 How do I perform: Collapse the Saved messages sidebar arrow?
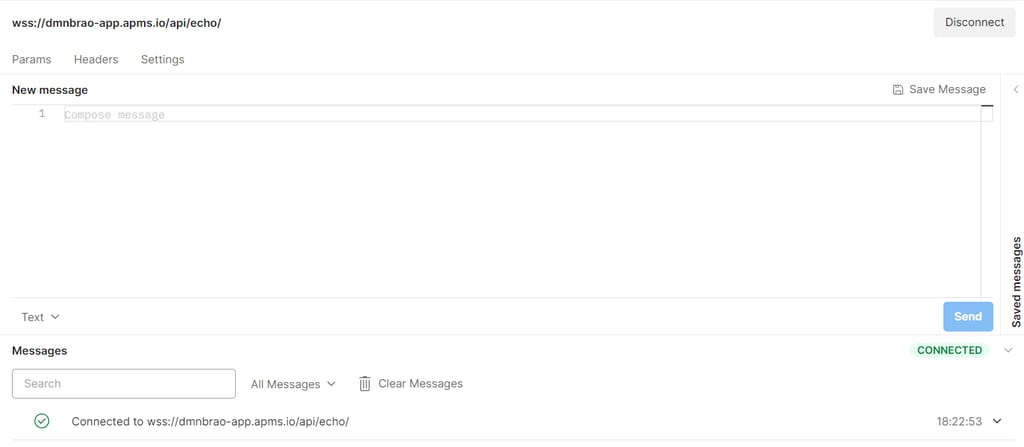1016,90
